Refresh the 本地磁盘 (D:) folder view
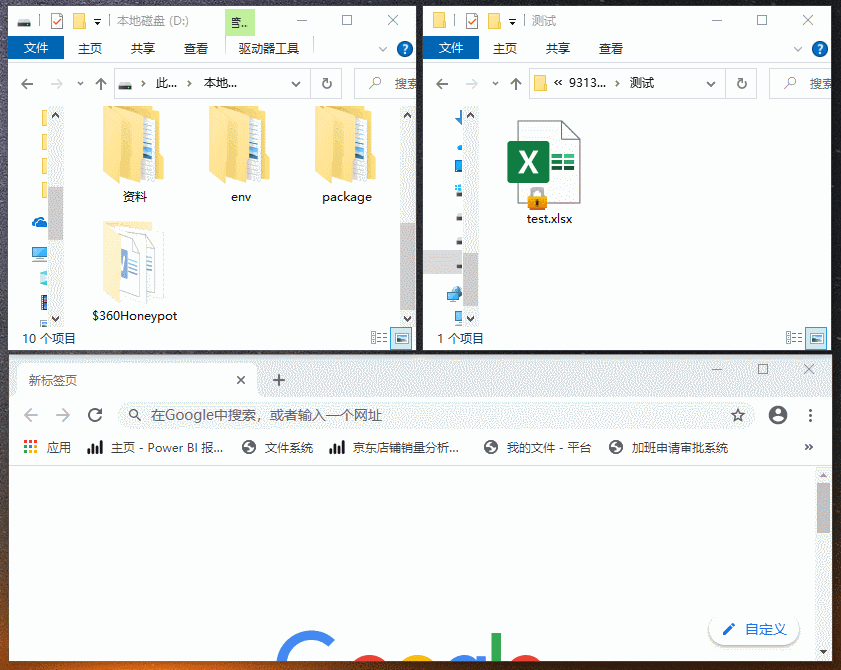841x670 pixels. [326, 83]
